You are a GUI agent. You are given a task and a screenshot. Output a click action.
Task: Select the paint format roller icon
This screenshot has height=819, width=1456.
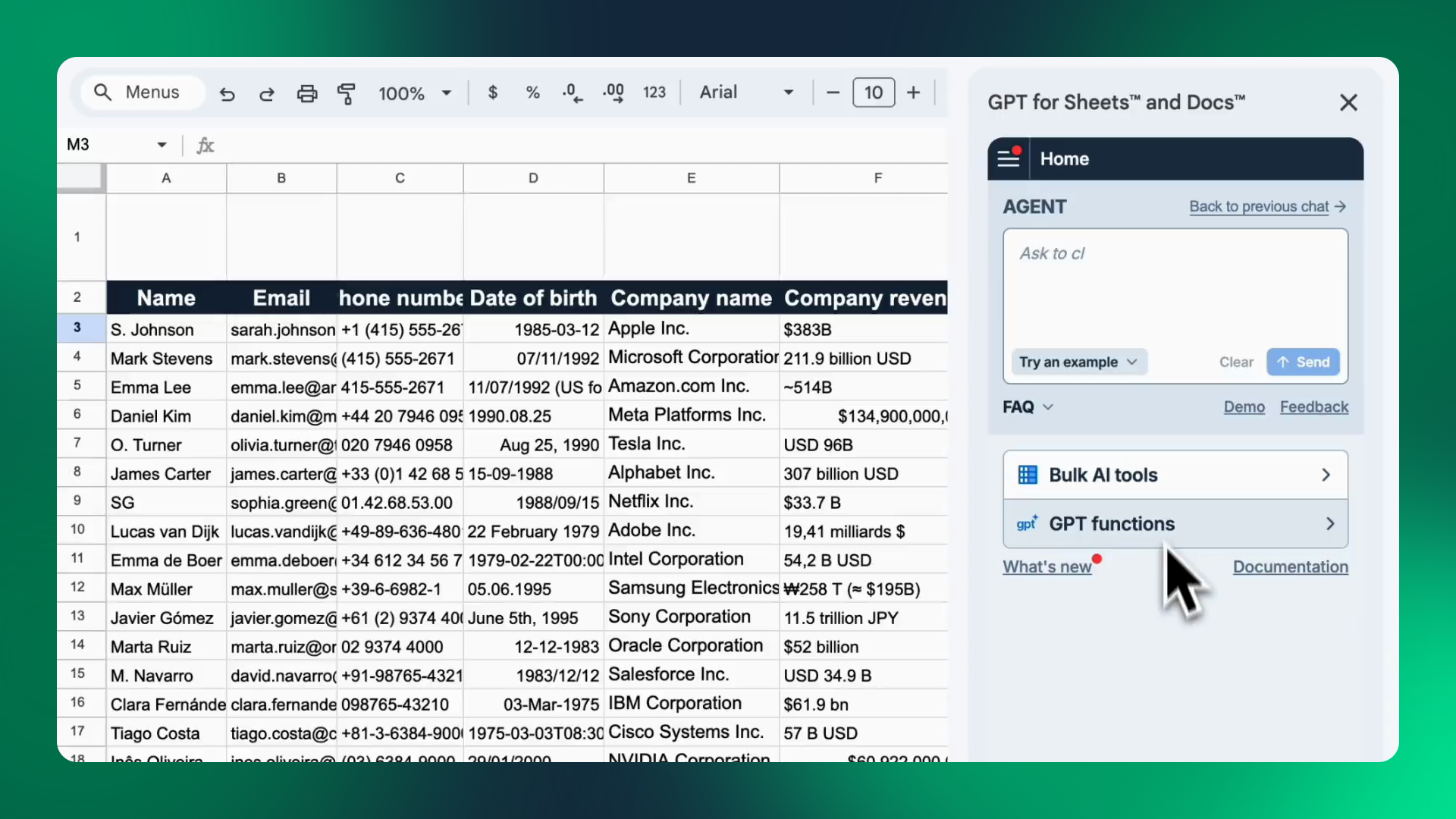pos(347,93)
